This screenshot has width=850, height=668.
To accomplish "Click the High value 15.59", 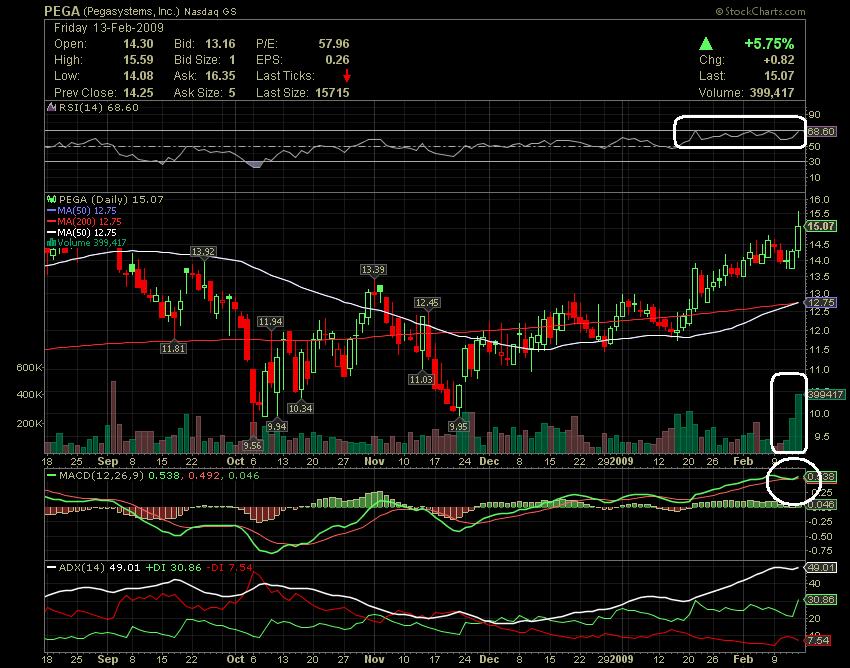I will click(x=138, y=60).
